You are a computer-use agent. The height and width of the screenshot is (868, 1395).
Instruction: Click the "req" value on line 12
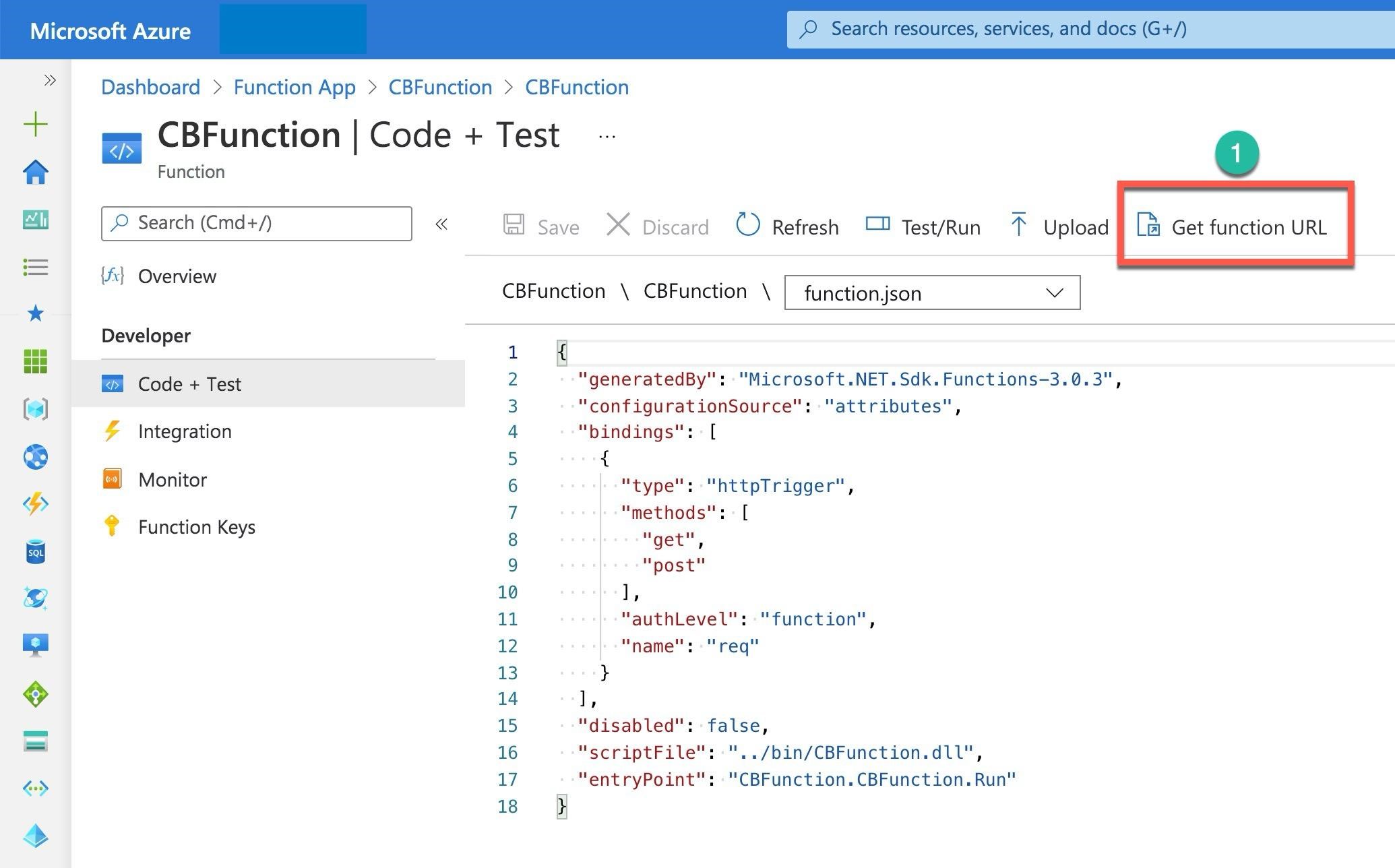click(733, 646)
